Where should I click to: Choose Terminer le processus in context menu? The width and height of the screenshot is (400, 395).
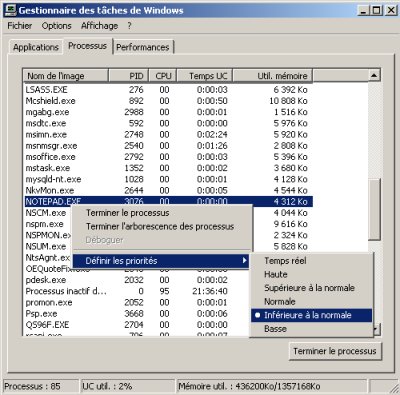[128, 213]
